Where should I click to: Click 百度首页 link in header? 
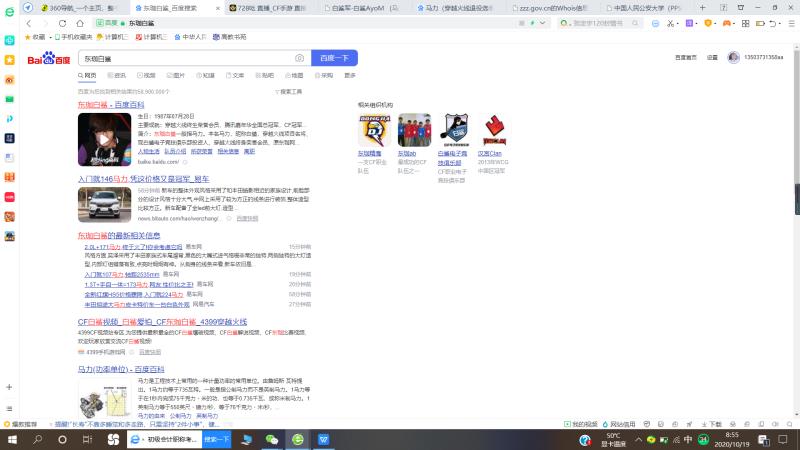coord(686,58)
